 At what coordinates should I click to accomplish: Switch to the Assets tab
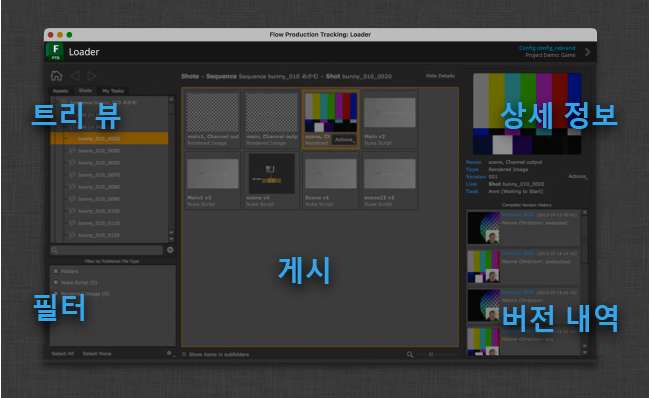click(x=60, y=91)
